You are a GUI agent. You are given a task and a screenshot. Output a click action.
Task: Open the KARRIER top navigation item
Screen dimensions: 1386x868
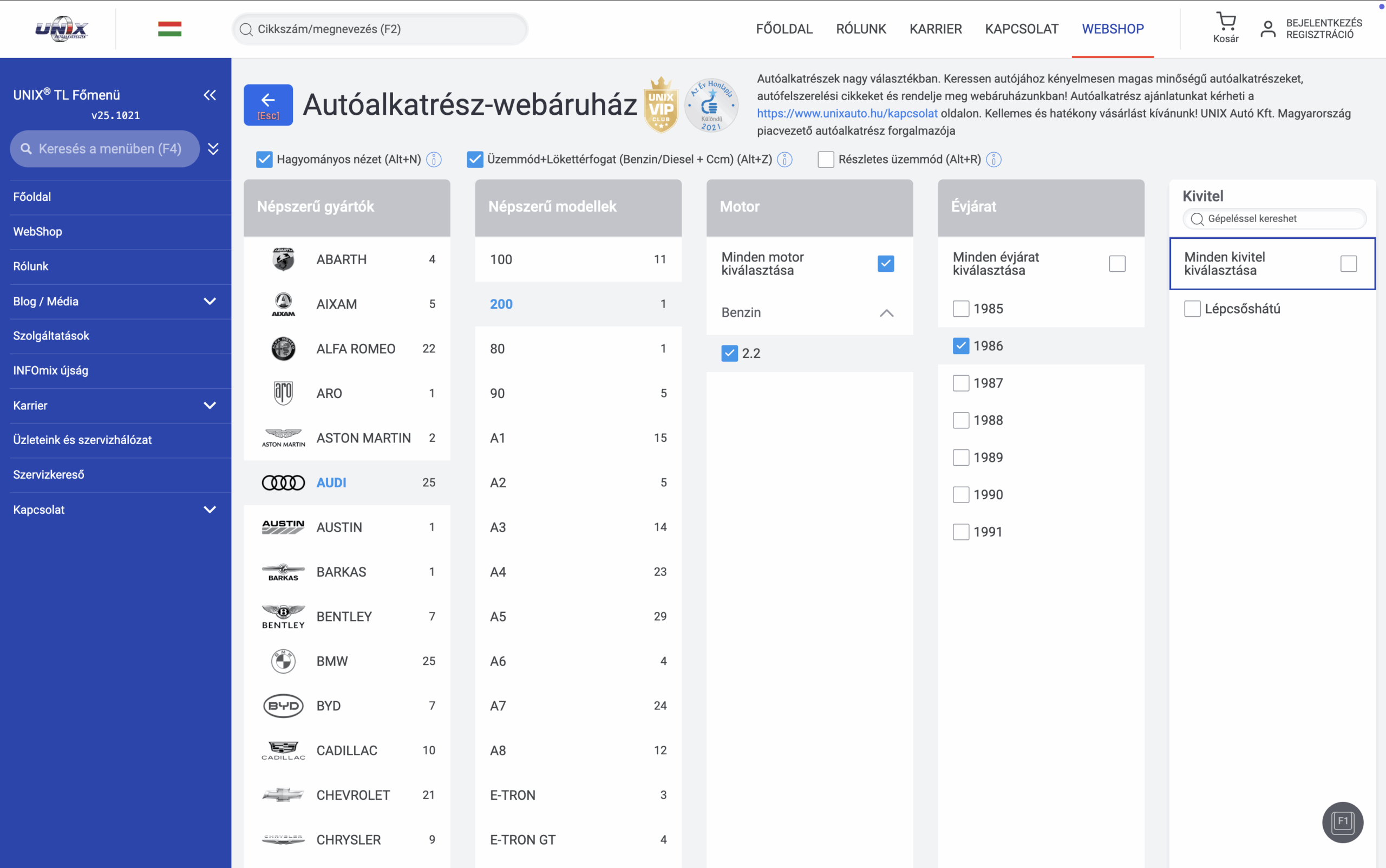coord(935,29)
